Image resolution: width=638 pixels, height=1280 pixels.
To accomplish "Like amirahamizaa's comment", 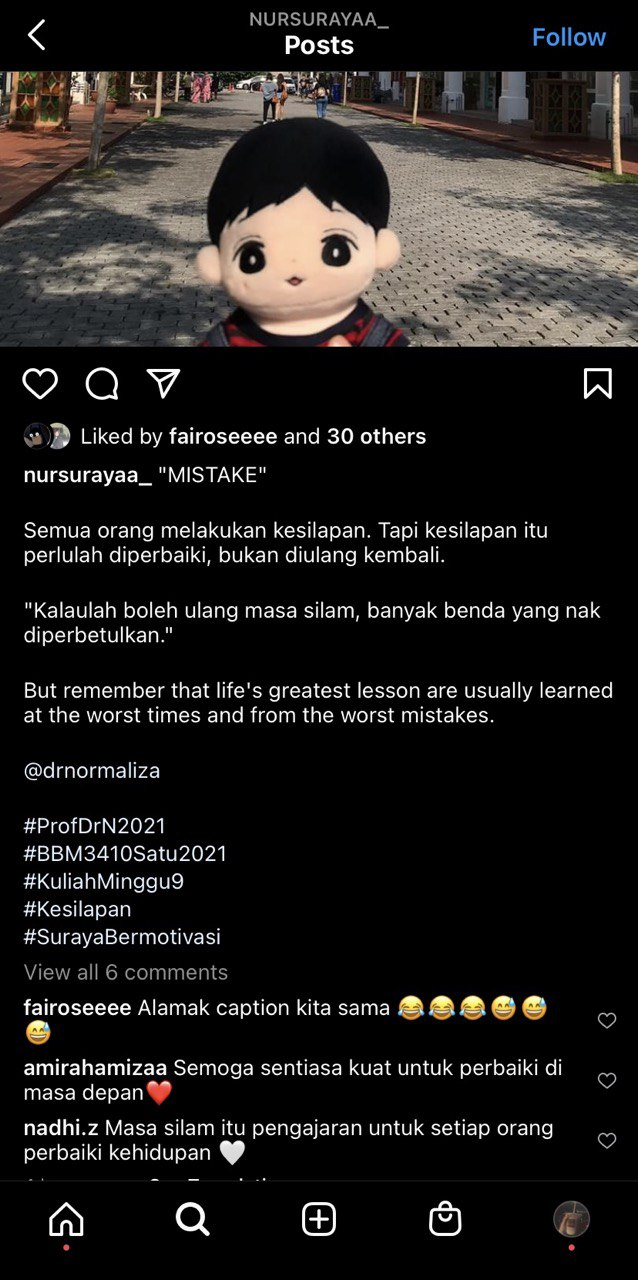I will 606,1080.
